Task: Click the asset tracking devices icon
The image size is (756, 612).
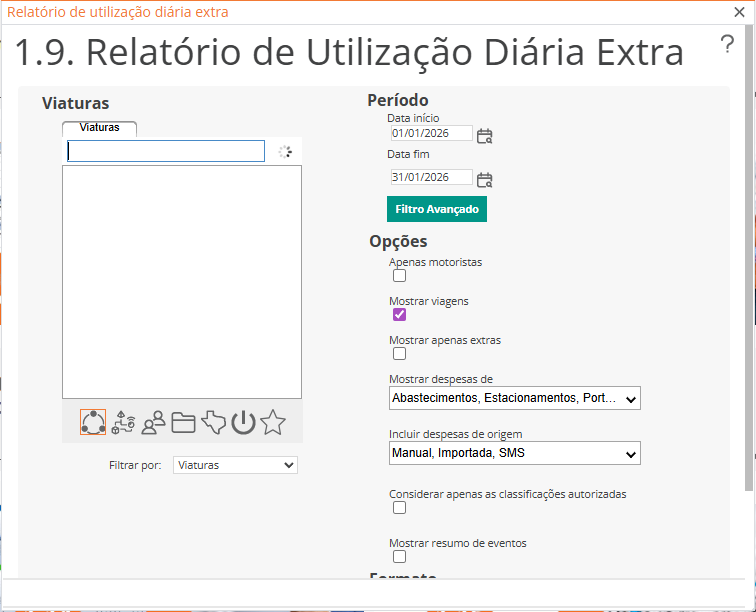Action: (123, 423)
